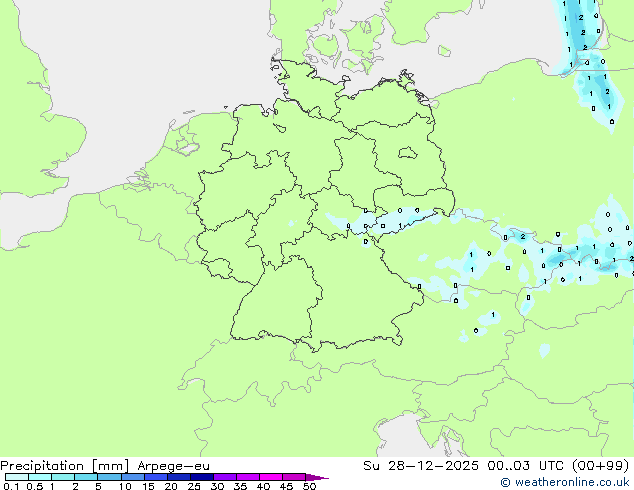Click the '0.1' legend scale label
This screenshot has width=634, height=490.
(x=11, y=486)
